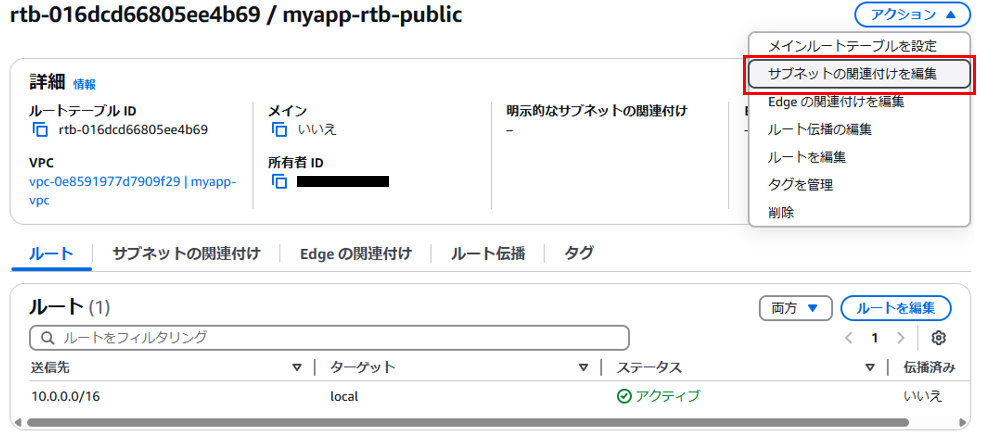Select ルート伝播の編集 menu item

(861, 130)
